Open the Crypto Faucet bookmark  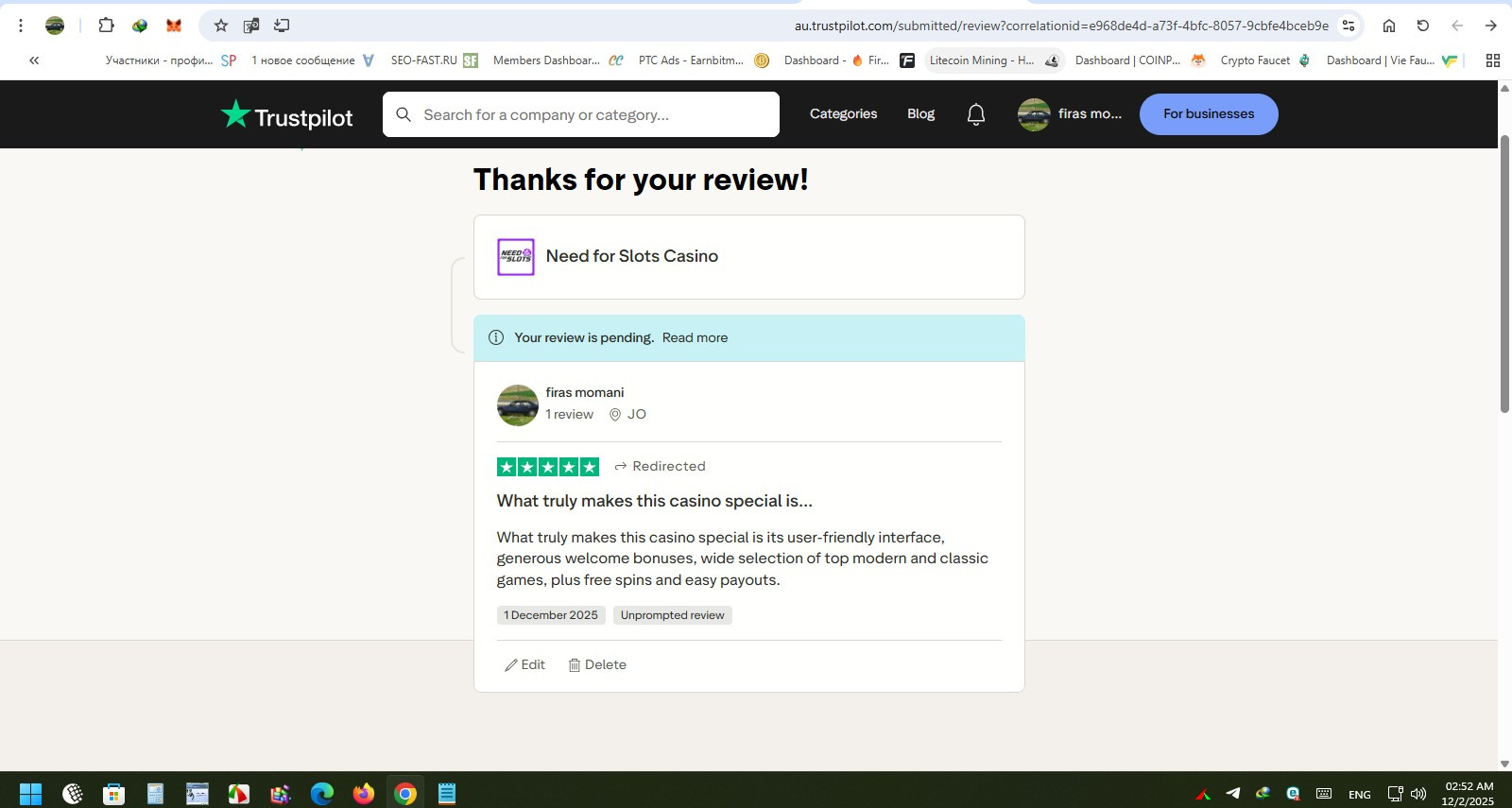click(x=1264, y=60)
